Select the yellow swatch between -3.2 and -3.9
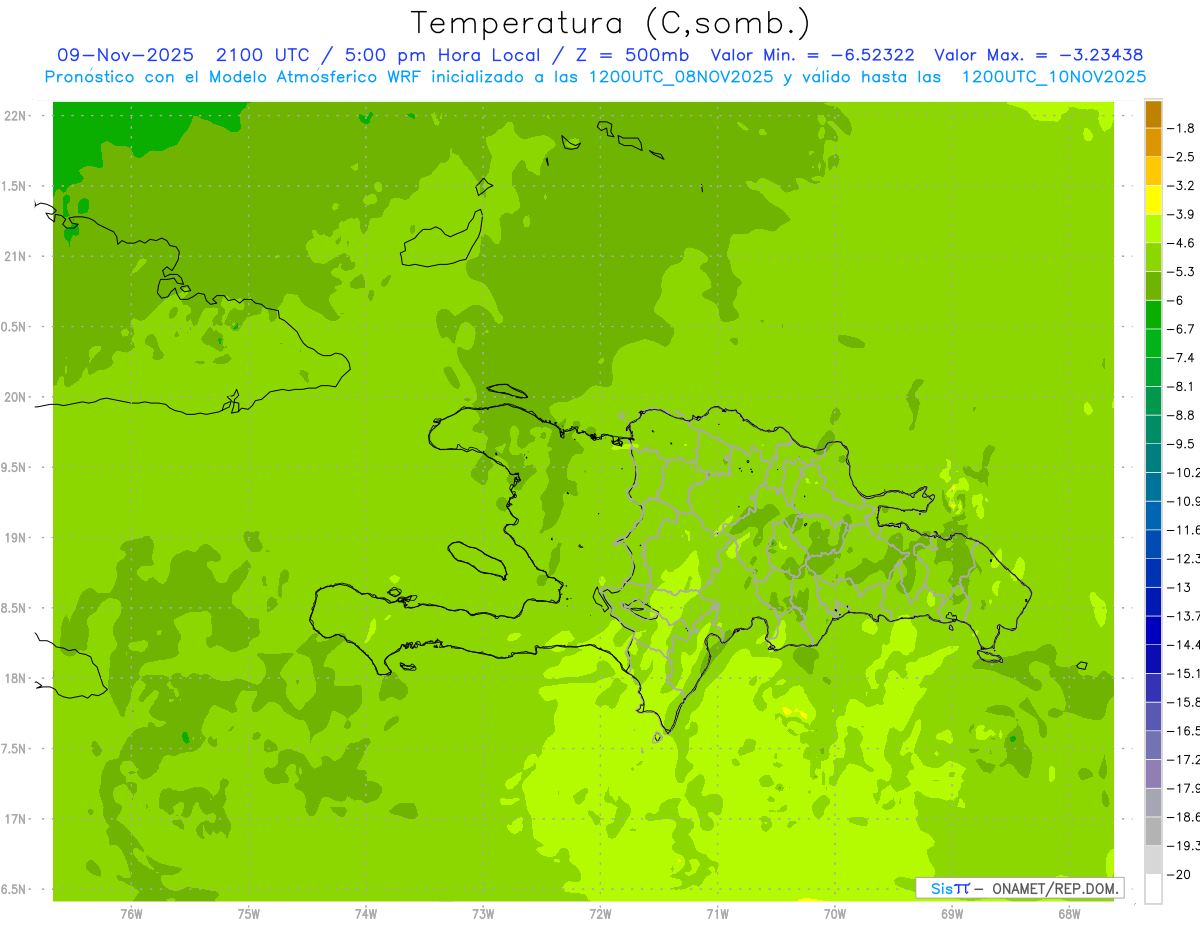Viewport: 1200px width, 927px height. tap(1153, 200)
